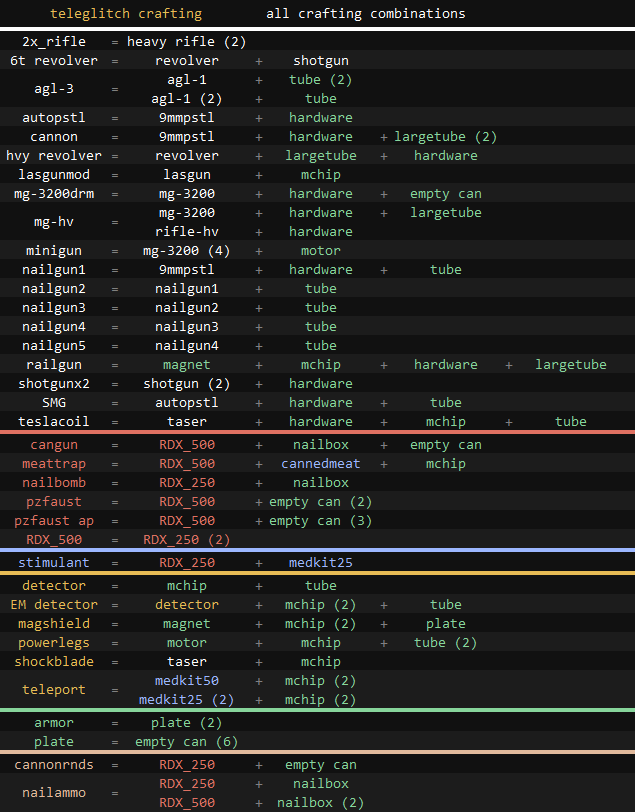The image size is (635, 812).
Task: Select the "cannon" recipe name
Action: pyautogui.click(x=54, y=137)
